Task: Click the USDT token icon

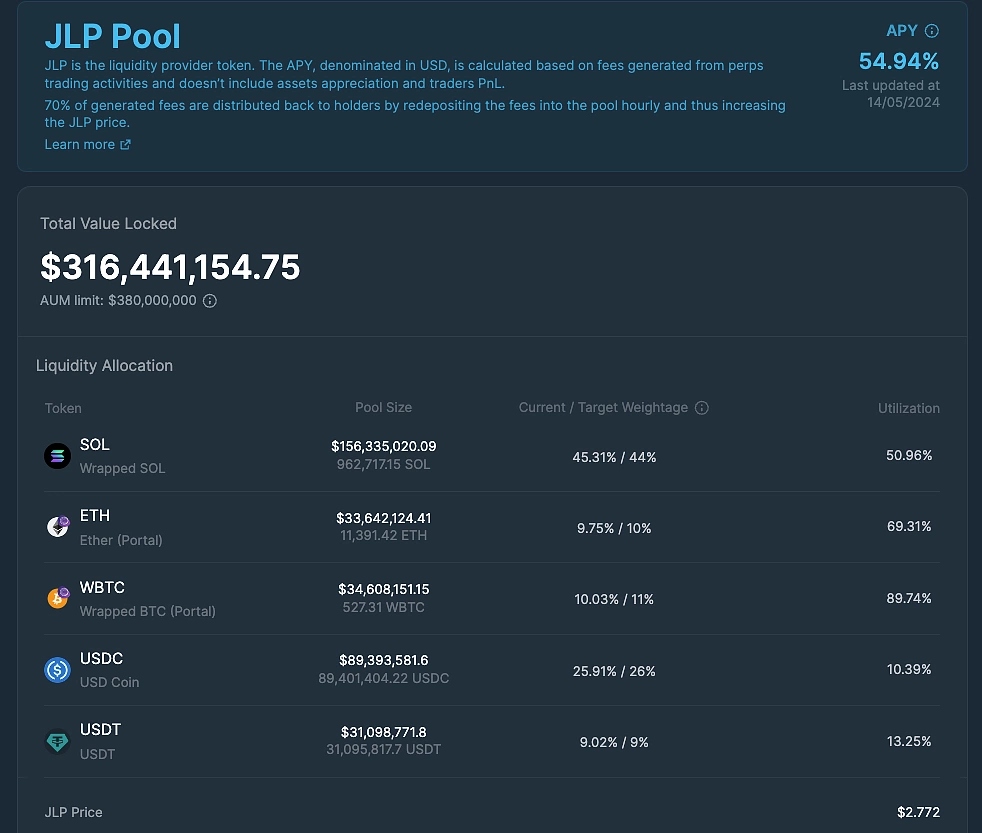Action: coord(58,742)
